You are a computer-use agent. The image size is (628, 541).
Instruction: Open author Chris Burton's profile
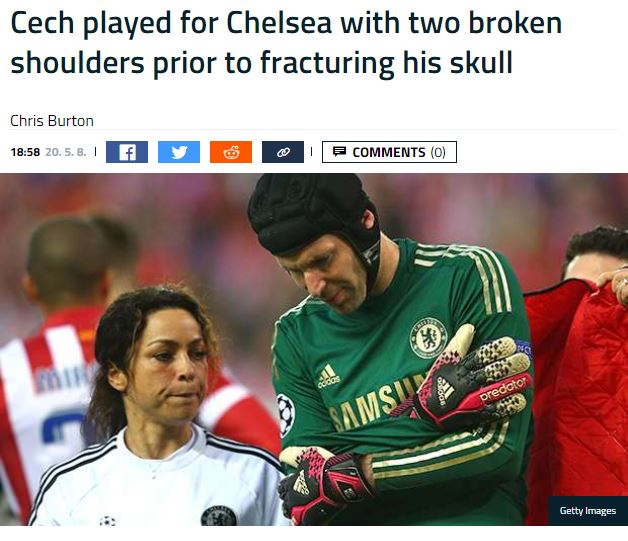tap(52, 121)
